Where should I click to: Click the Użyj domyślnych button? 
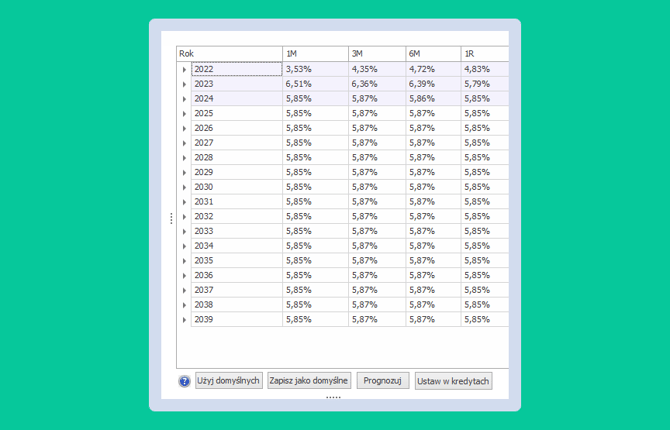pos(229,380)
